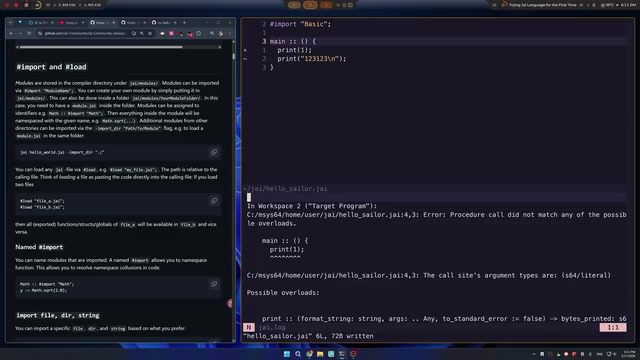
Task: Click the 1:1 cursor position indicator
Action: coord(613,327)
